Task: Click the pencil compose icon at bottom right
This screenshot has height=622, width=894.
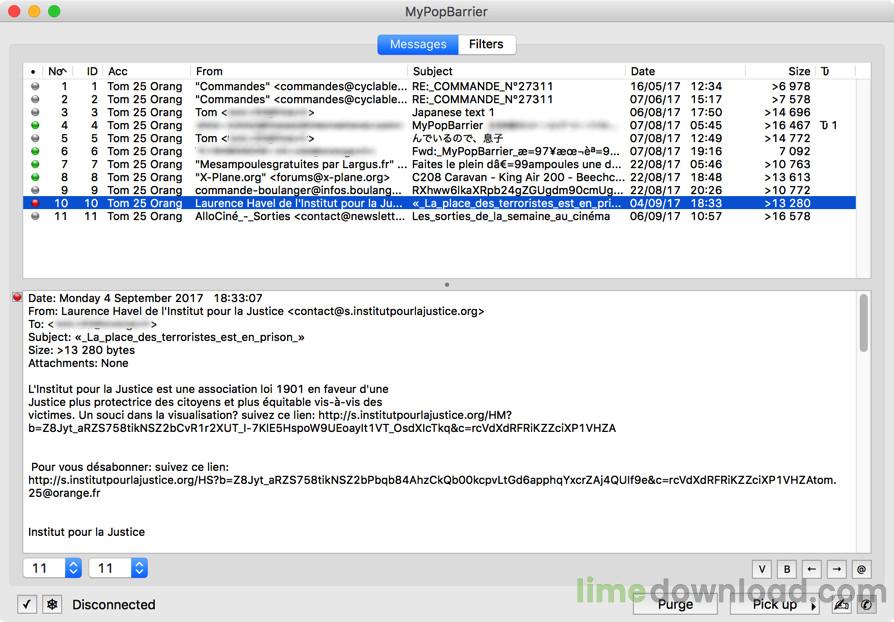Action: tap(842, 604)
